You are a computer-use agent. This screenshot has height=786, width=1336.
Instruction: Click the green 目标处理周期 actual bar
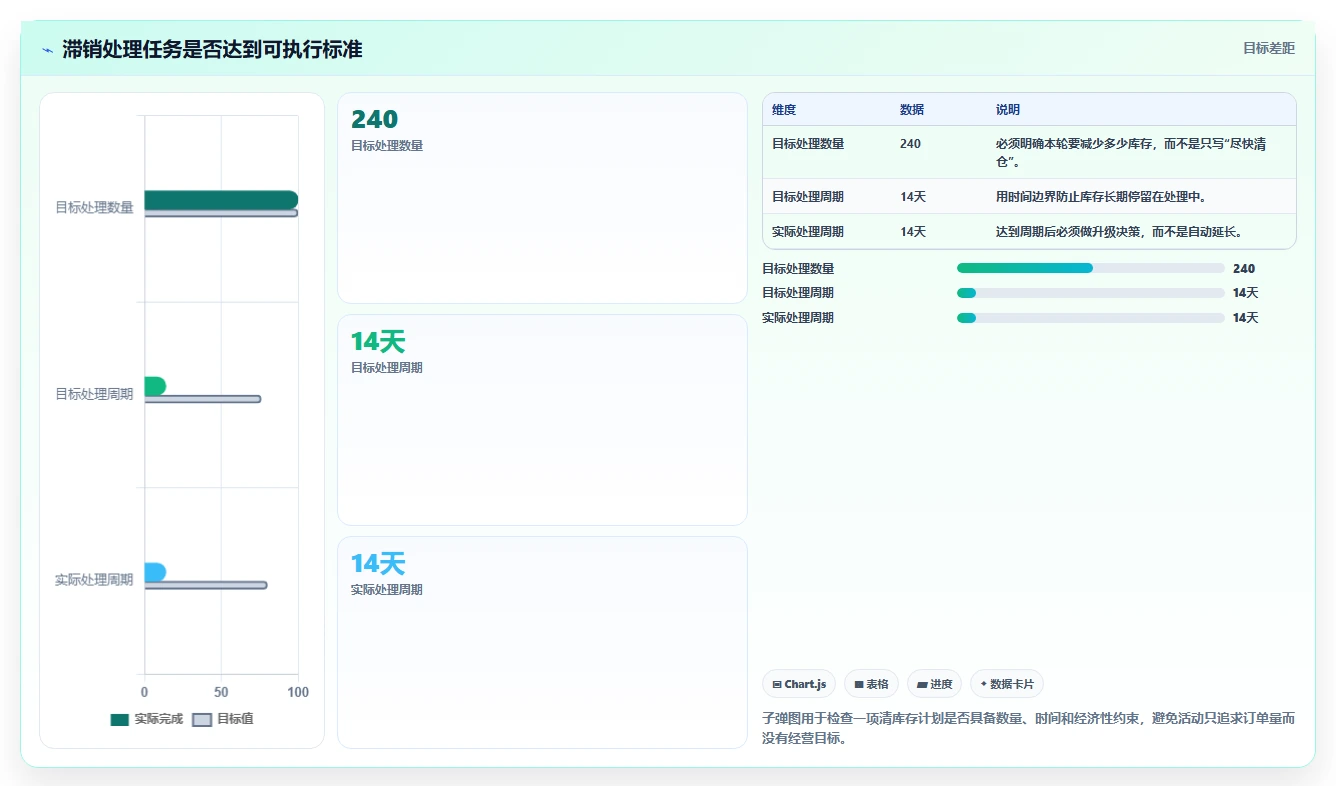(x=155, y=386)
